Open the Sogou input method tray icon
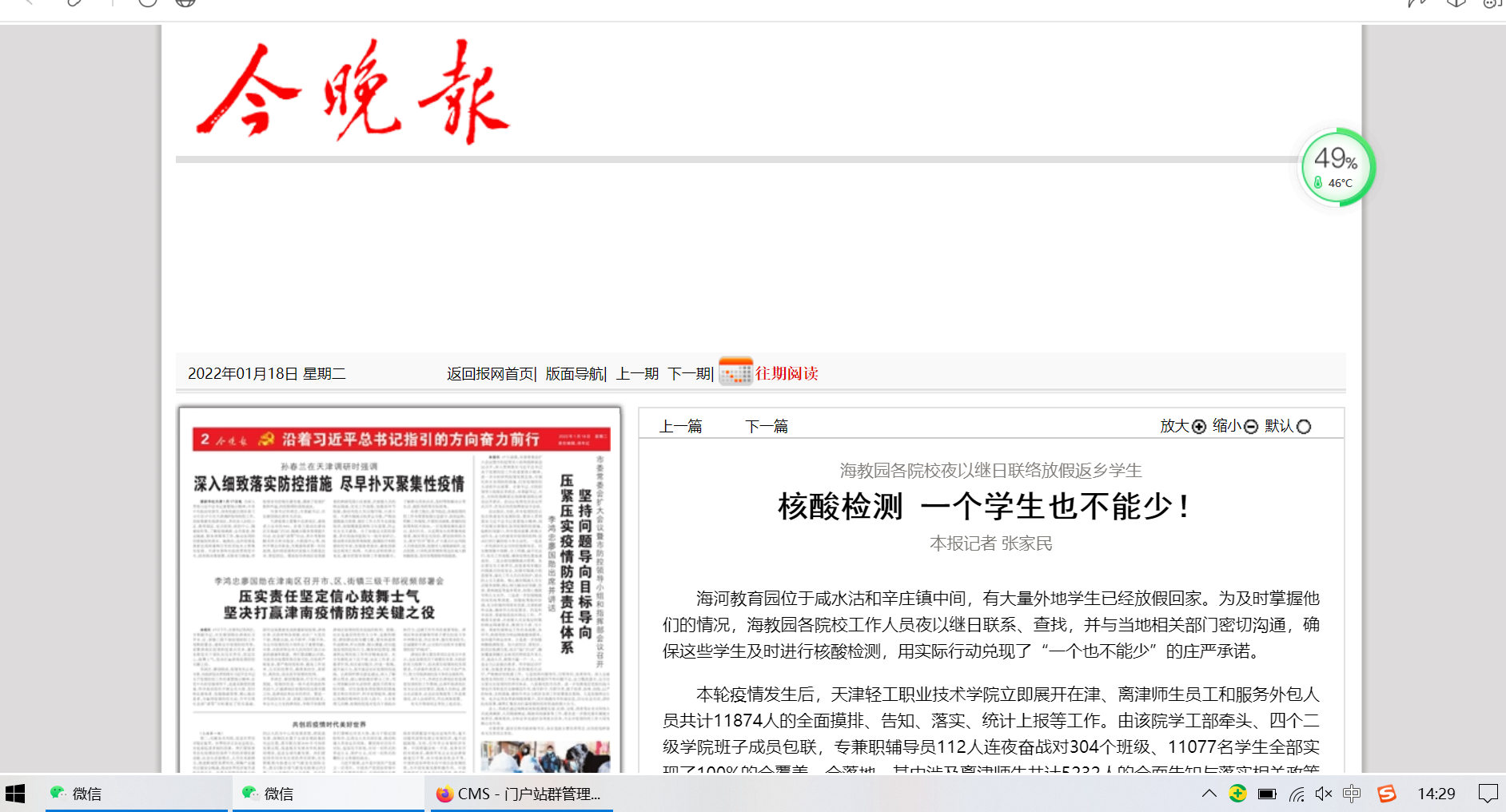 pyautogui.click(x=1387, y=794)
